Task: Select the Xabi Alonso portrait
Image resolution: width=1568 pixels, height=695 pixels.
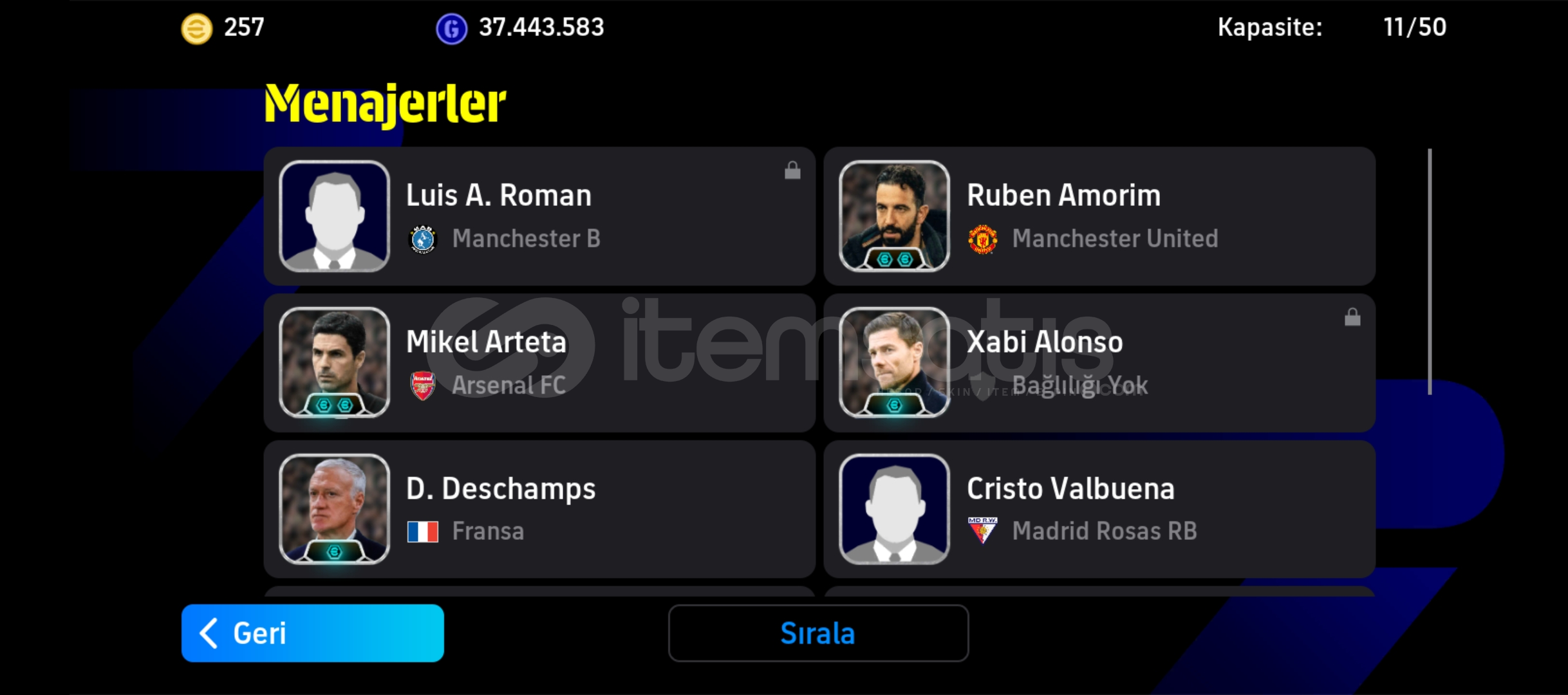Action: point(894,363)
